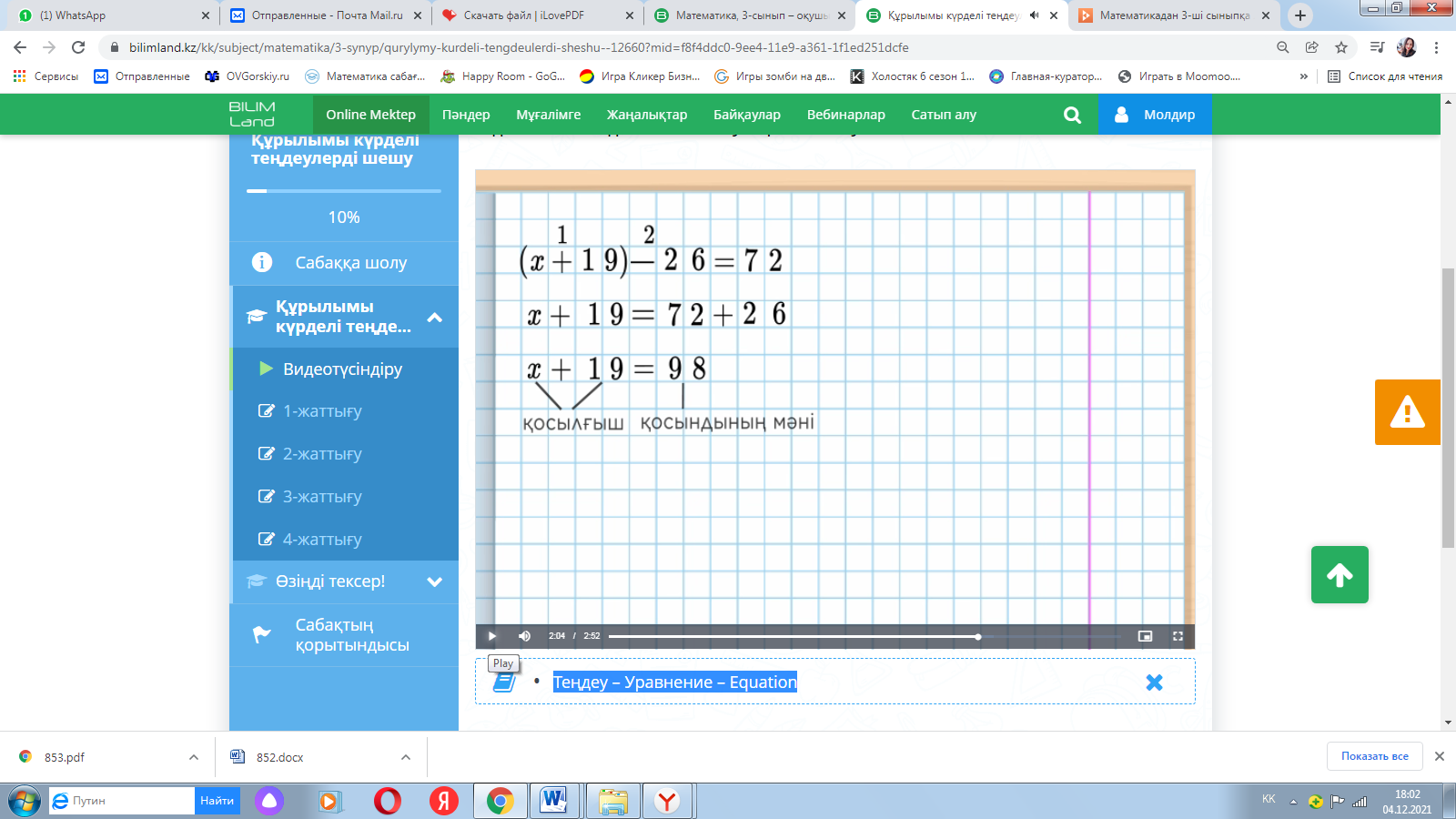Click the glossary book icon
Image resolution: width=1456 pixels, height=819 pixels.
[x=504, y=682]
